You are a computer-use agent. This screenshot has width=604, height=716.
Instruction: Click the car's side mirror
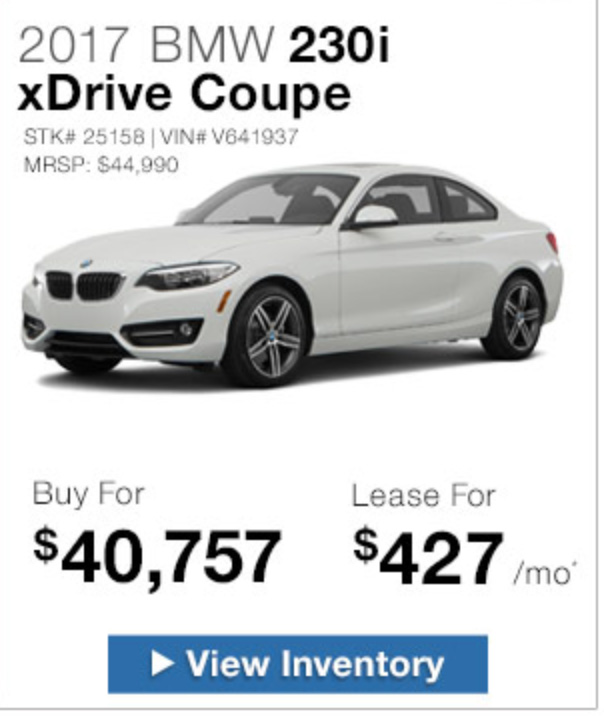pos(373,217)
